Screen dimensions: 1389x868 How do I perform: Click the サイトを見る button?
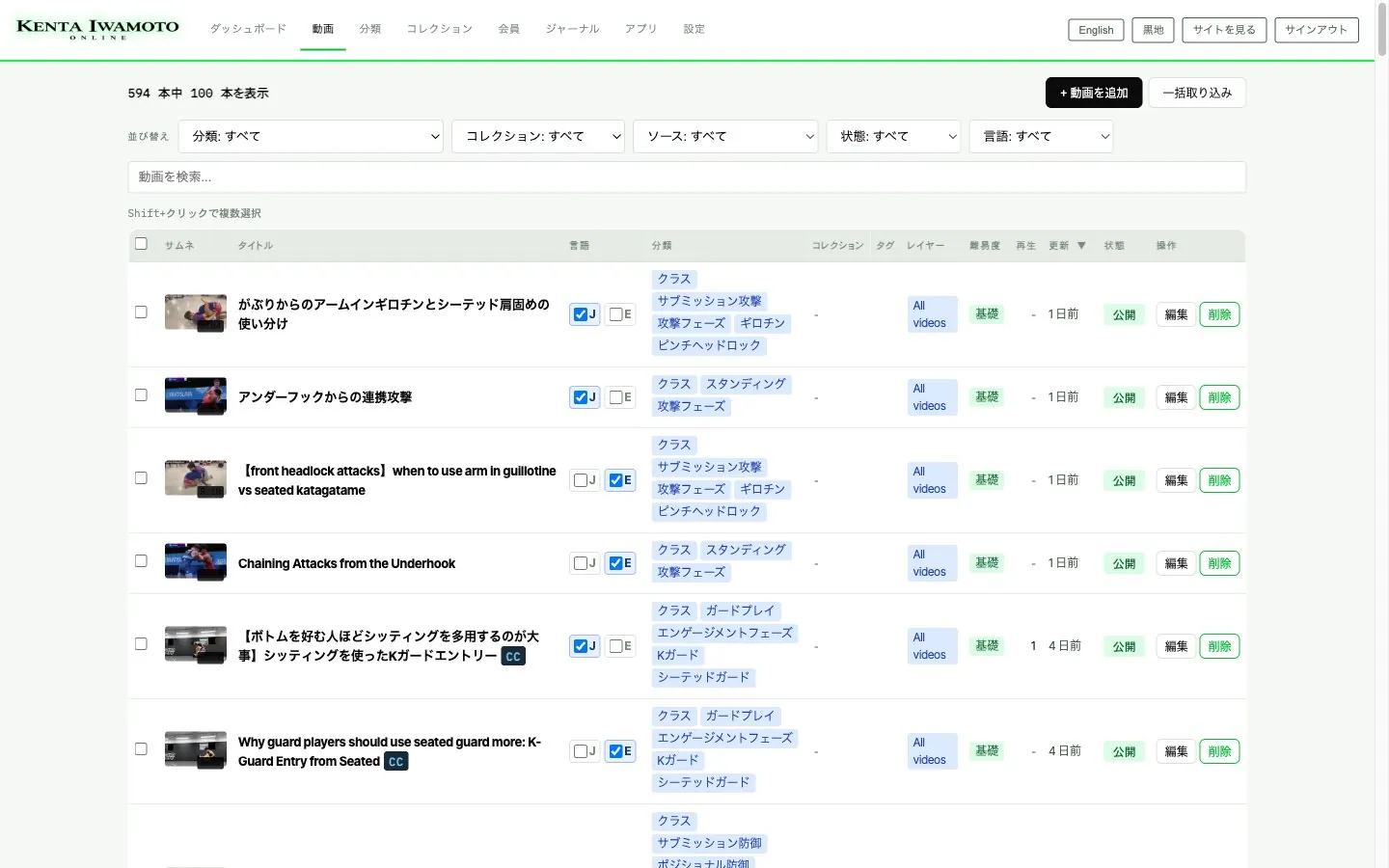(1224, 30)
